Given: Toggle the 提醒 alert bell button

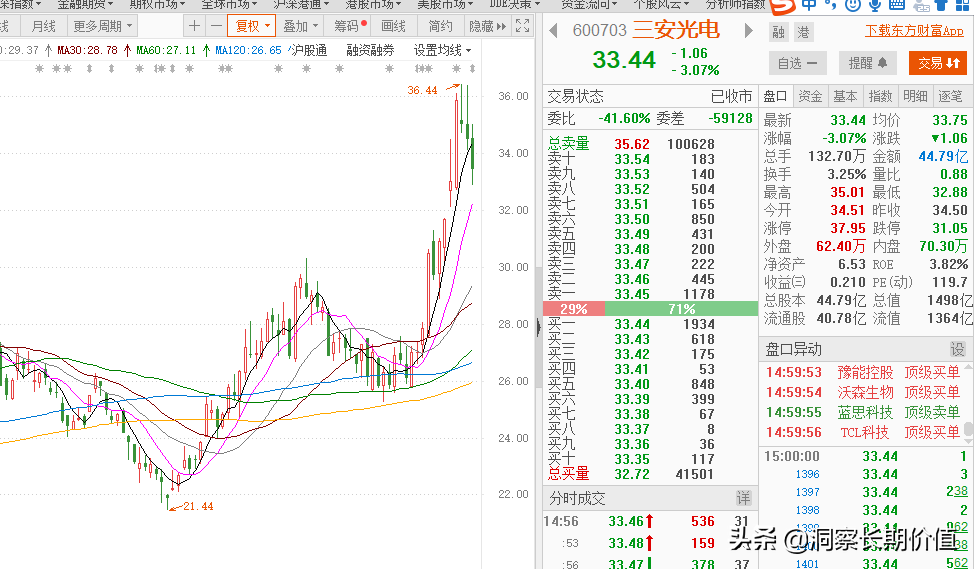Looking at the screenshot, I should 868,63.
